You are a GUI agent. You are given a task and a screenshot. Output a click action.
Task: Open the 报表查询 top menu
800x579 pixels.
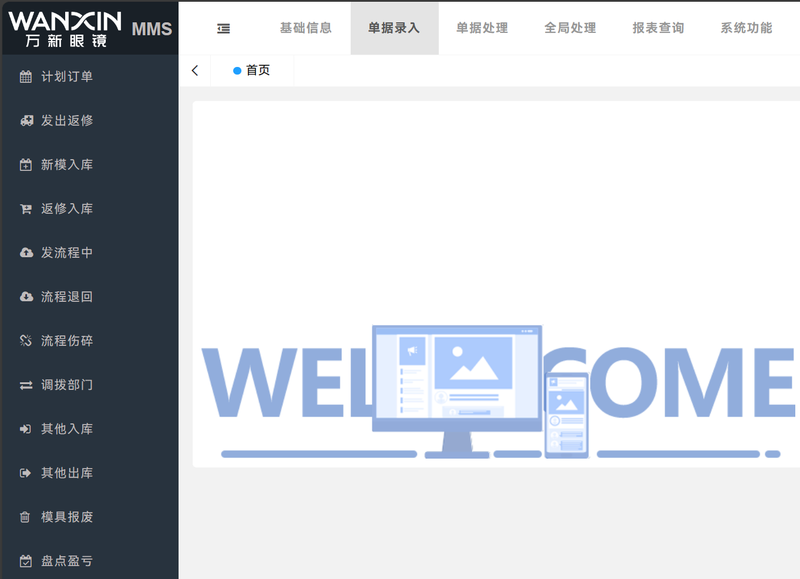pyautogui.click(x=658, y=28)
